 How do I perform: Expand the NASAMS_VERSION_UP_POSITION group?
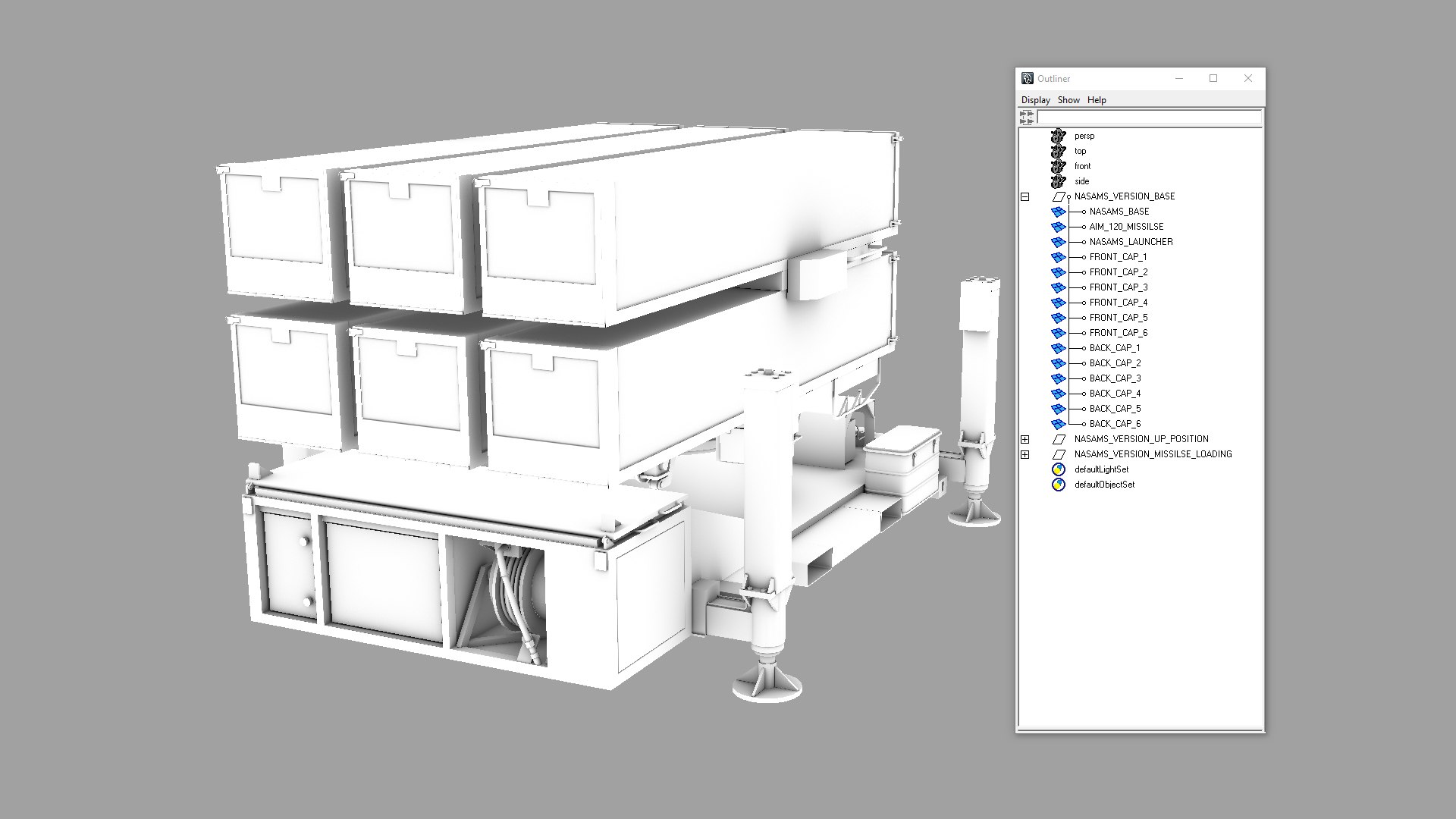1025,439
